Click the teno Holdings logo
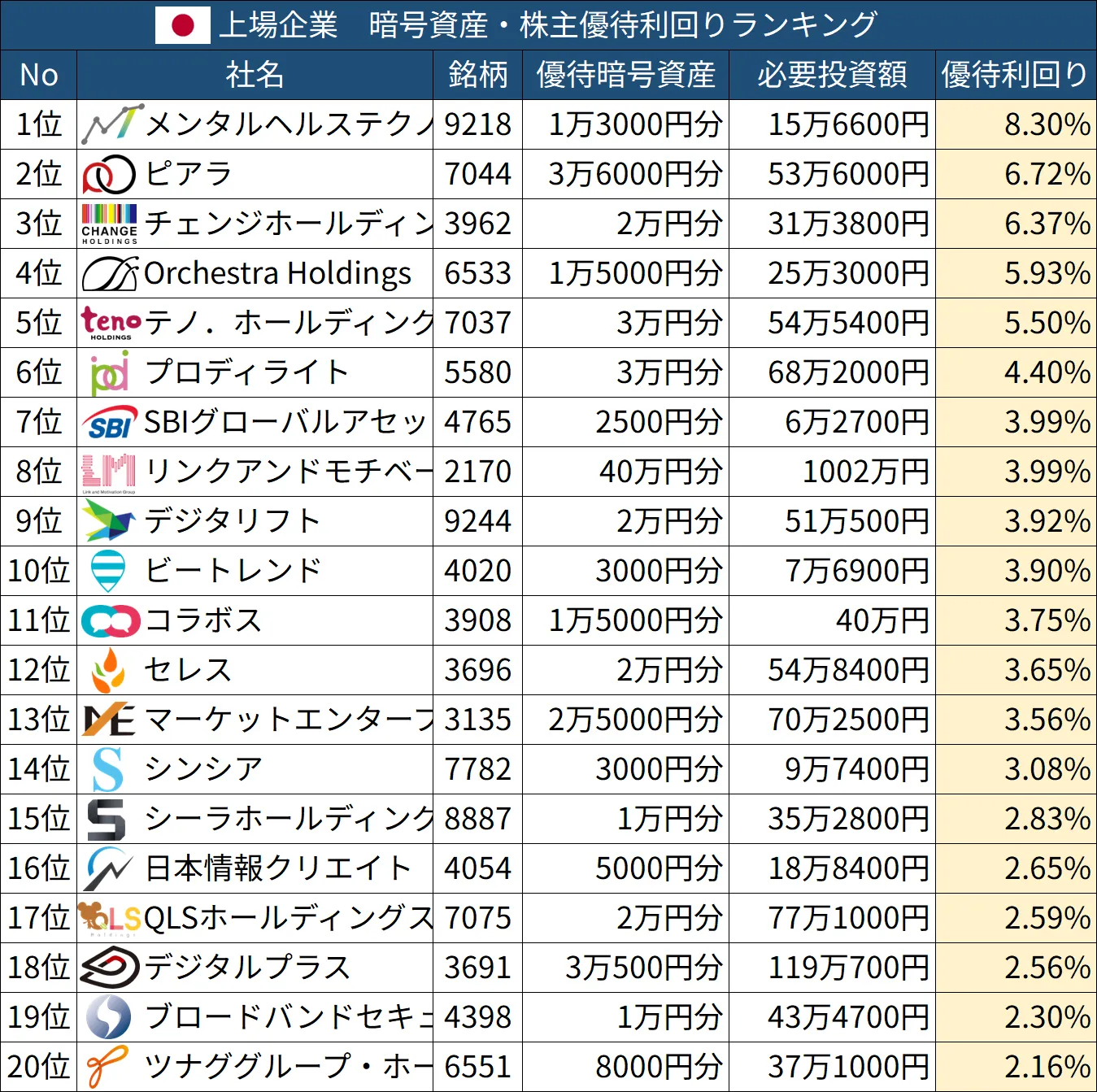Viewport: 1097px width, 1092px height. coord(111,323)
